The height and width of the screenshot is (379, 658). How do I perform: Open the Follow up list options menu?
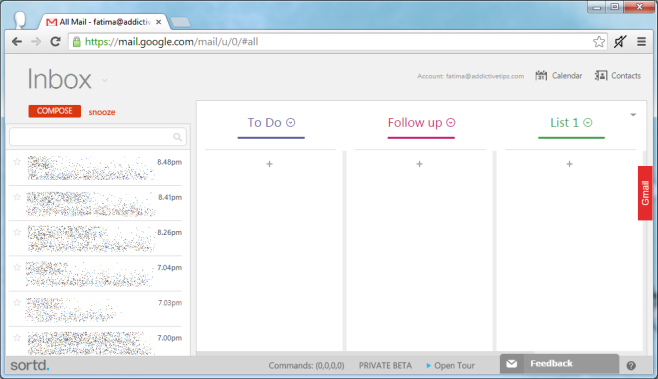451,122
